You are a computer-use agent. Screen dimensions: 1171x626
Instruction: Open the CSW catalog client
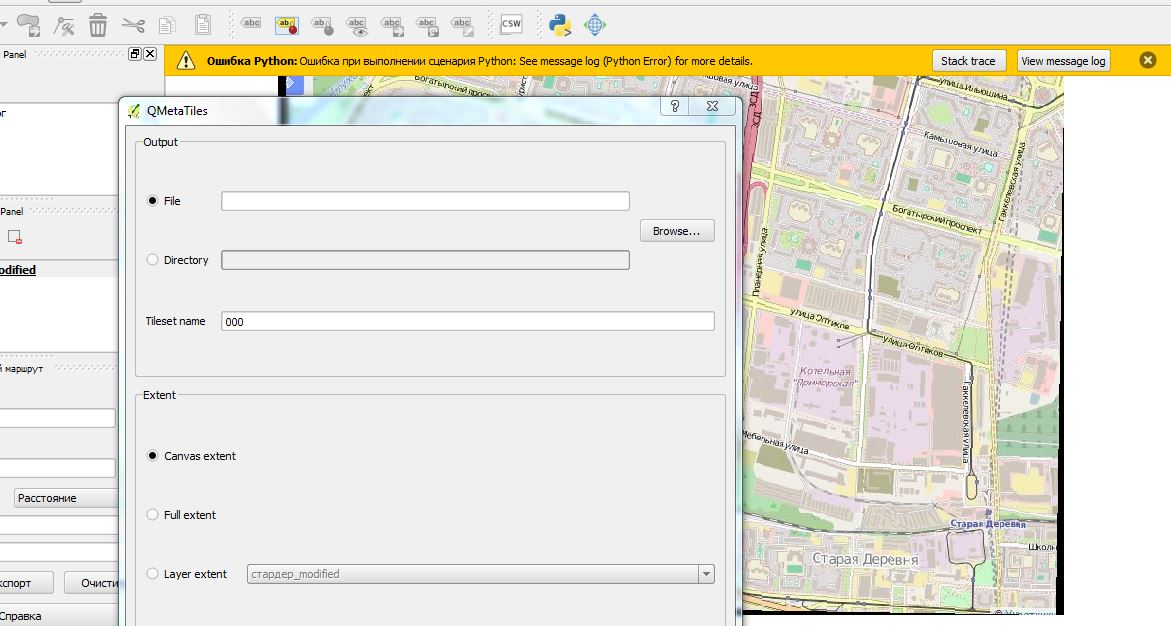512,24
